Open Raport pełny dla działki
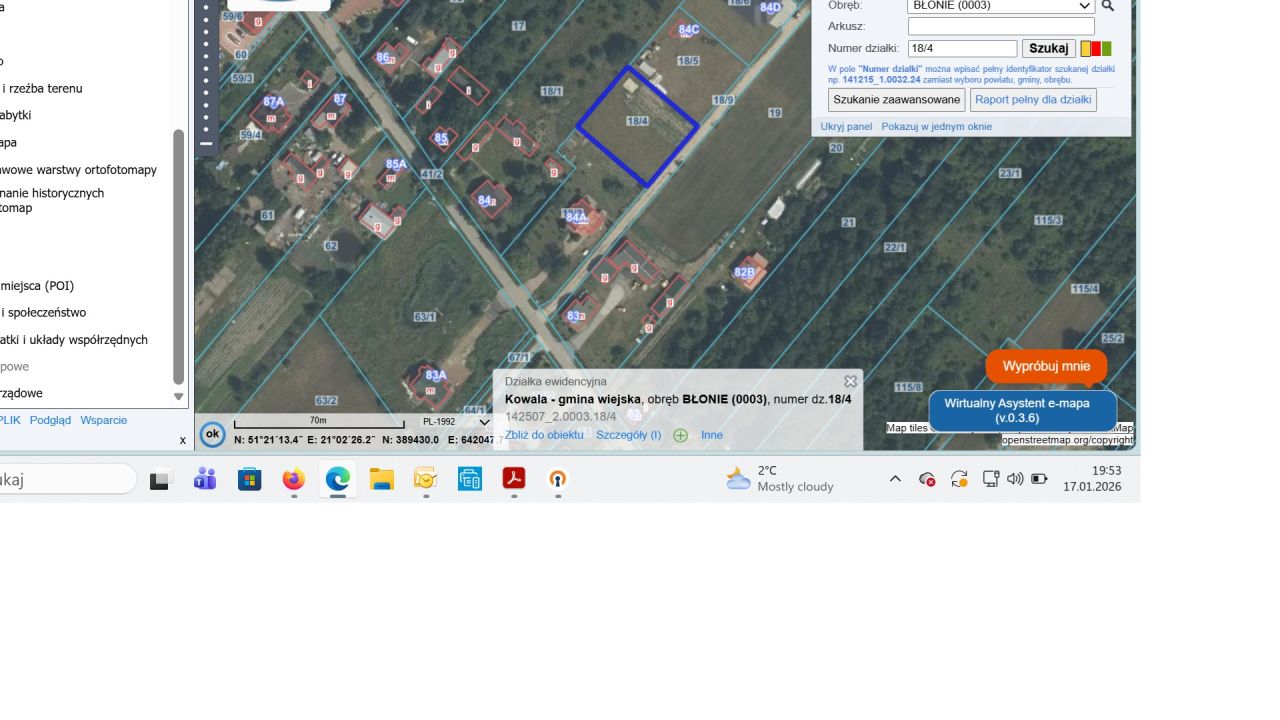1280x720 pixels. [1033, 100]
